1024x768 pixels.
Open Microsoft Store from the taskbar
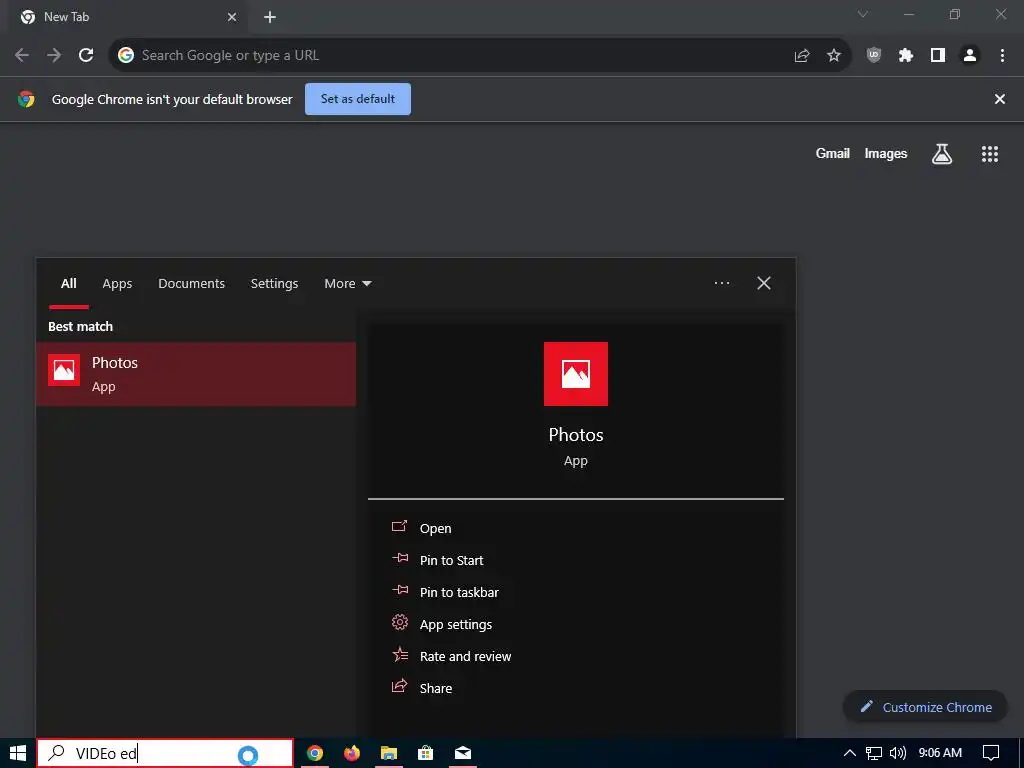point(426,753)
